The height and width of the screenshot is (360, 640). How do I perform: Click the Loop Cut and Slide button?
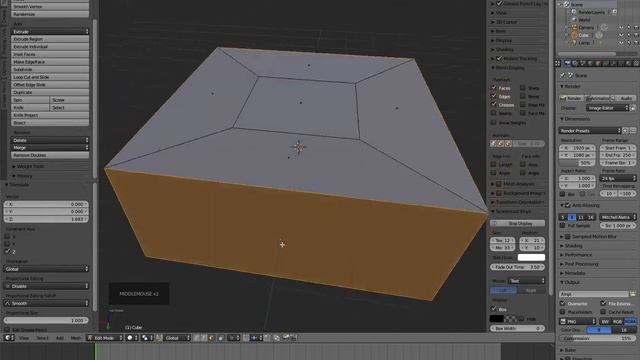50,77
